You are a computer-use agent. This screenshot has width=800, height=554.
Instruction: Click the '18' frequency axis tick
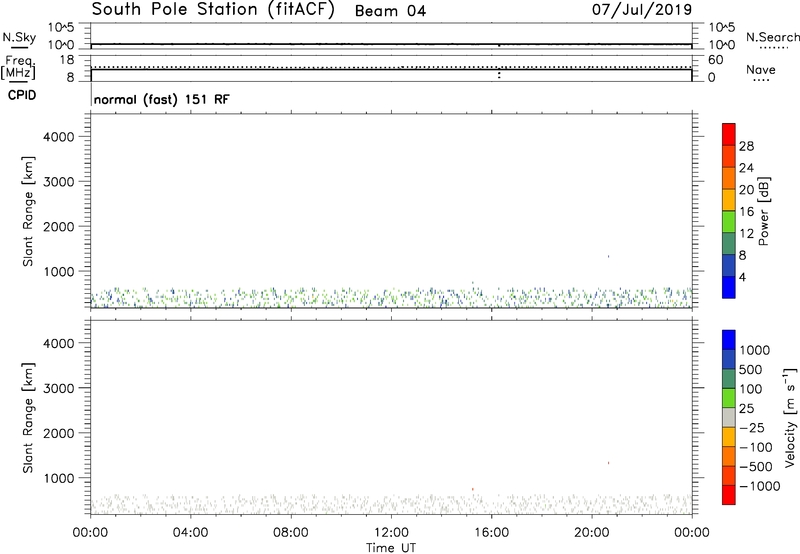coord(67,60)
